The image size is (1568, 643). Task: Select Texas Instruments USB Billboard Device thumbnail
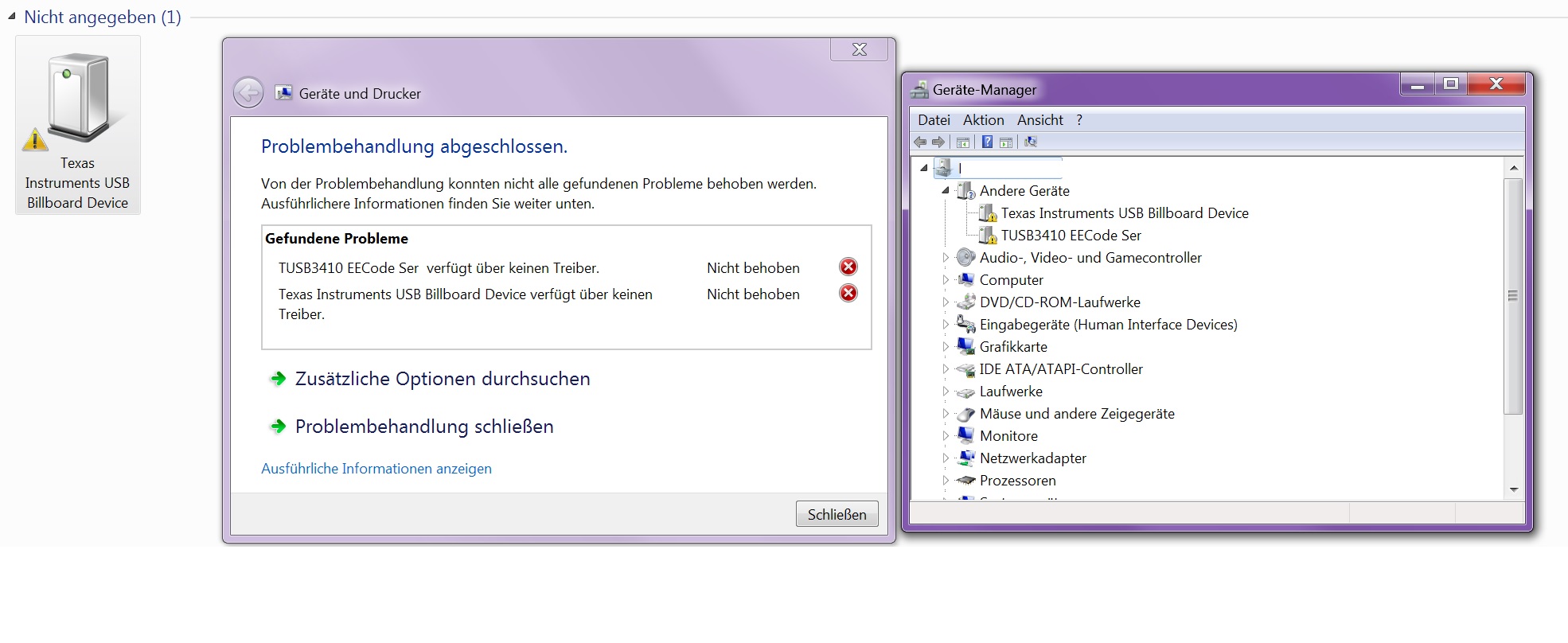coord(78,125)
